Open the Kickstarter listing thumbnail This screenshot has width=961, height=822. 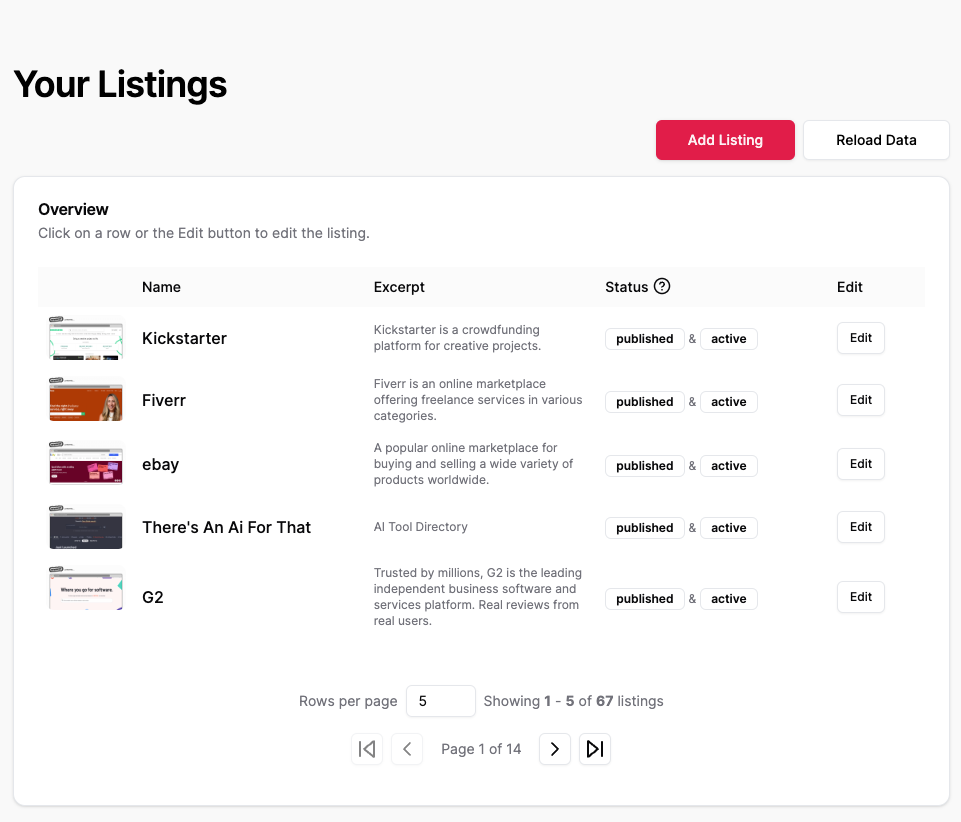[x=86, y=338]
